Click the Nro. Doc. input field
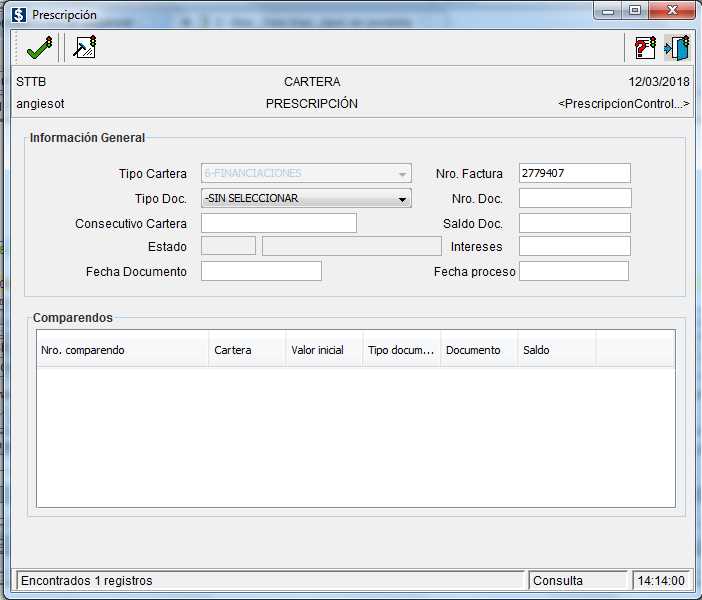This screenshot has width=702, height=600. click(574, 198)
